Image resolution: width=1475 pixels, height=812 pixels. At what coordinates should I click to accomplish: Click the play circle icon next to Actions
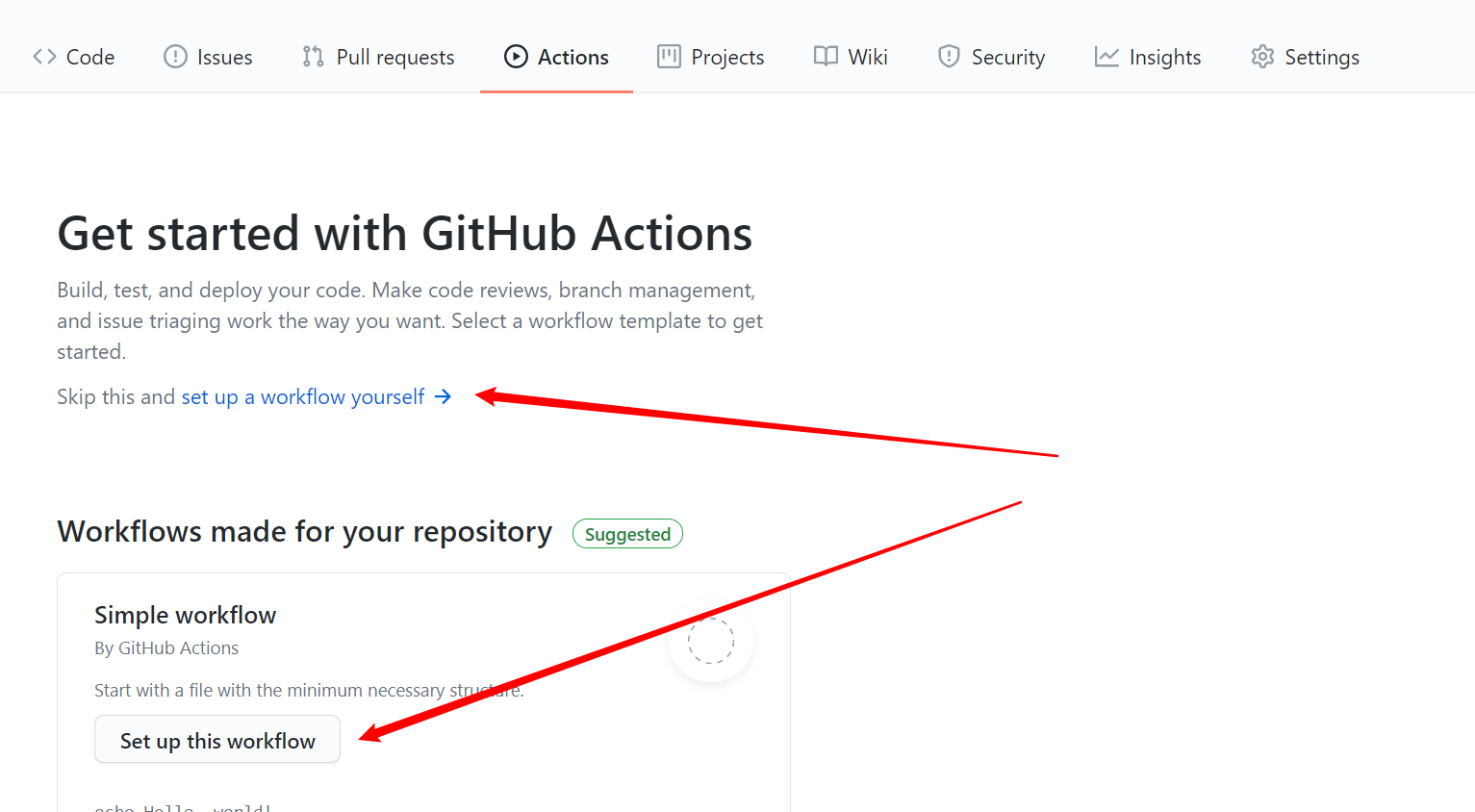[517, 56]
